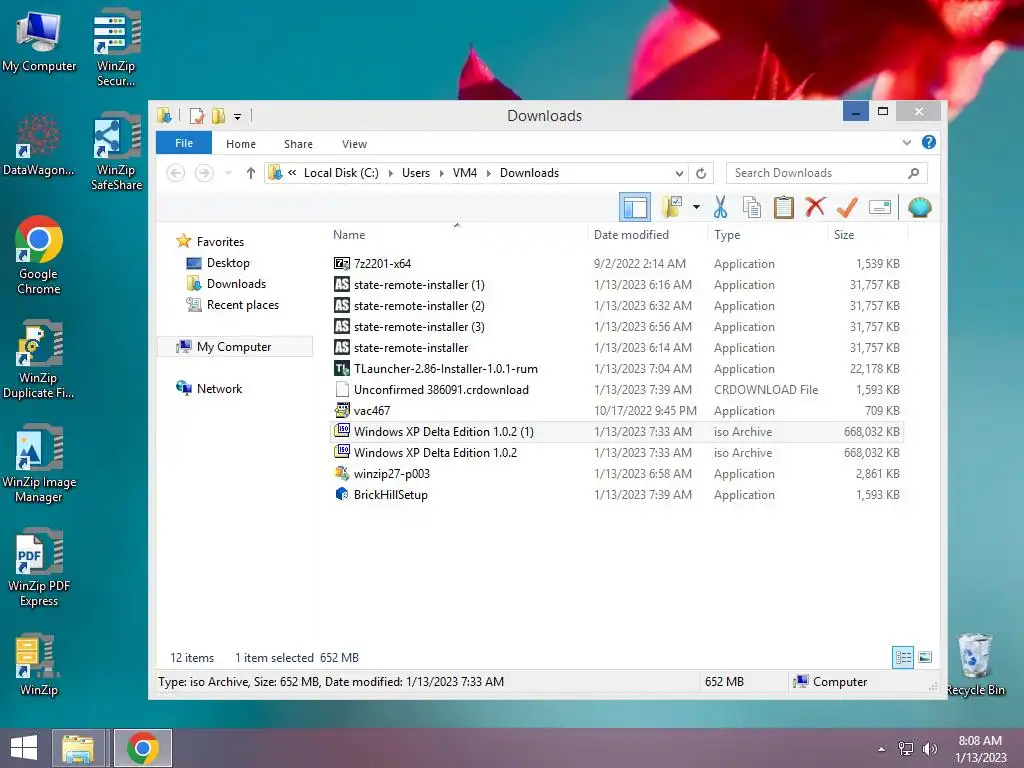Click the orange checkmark Properties toolbar icon
The image size is (1024, 768).
(847, 208)
